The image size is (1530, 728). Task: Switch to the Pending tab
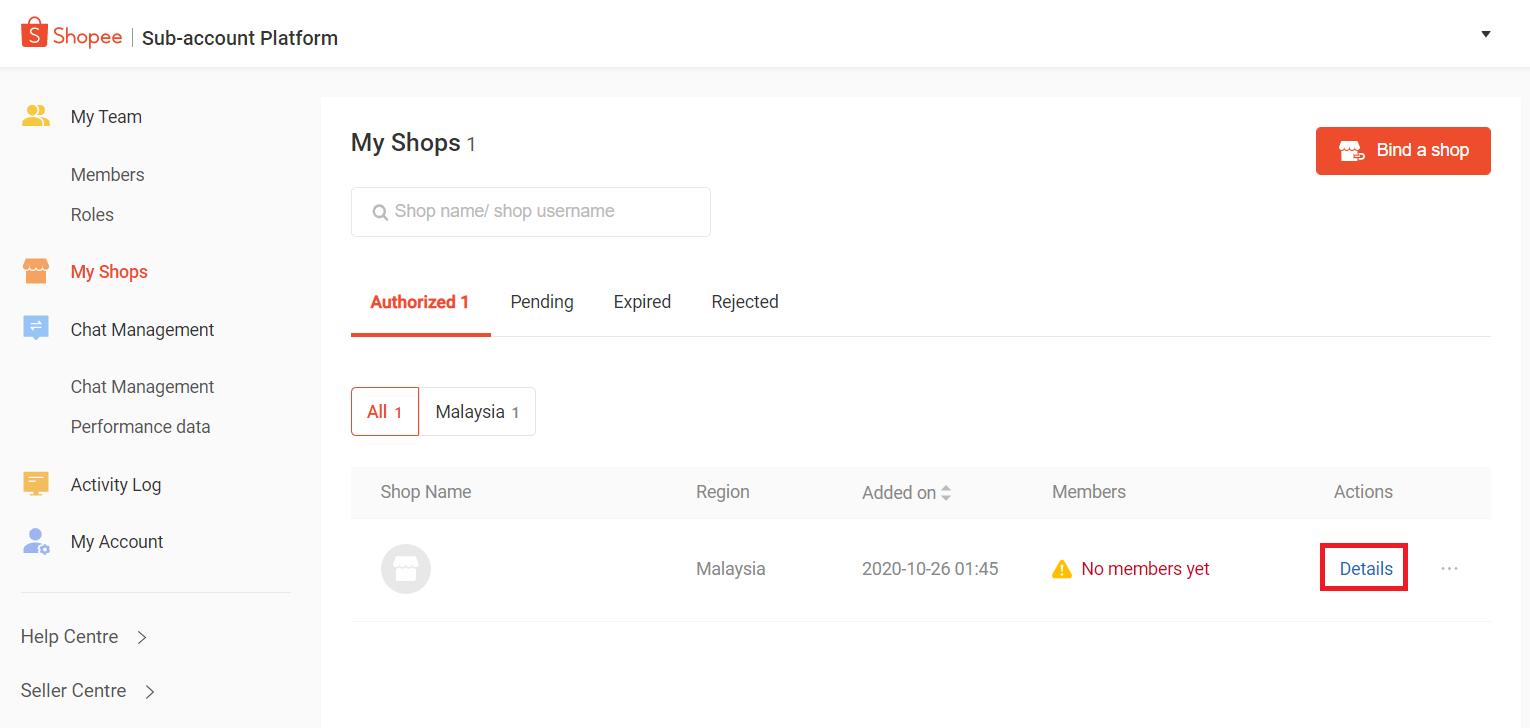tap(542, 301)
